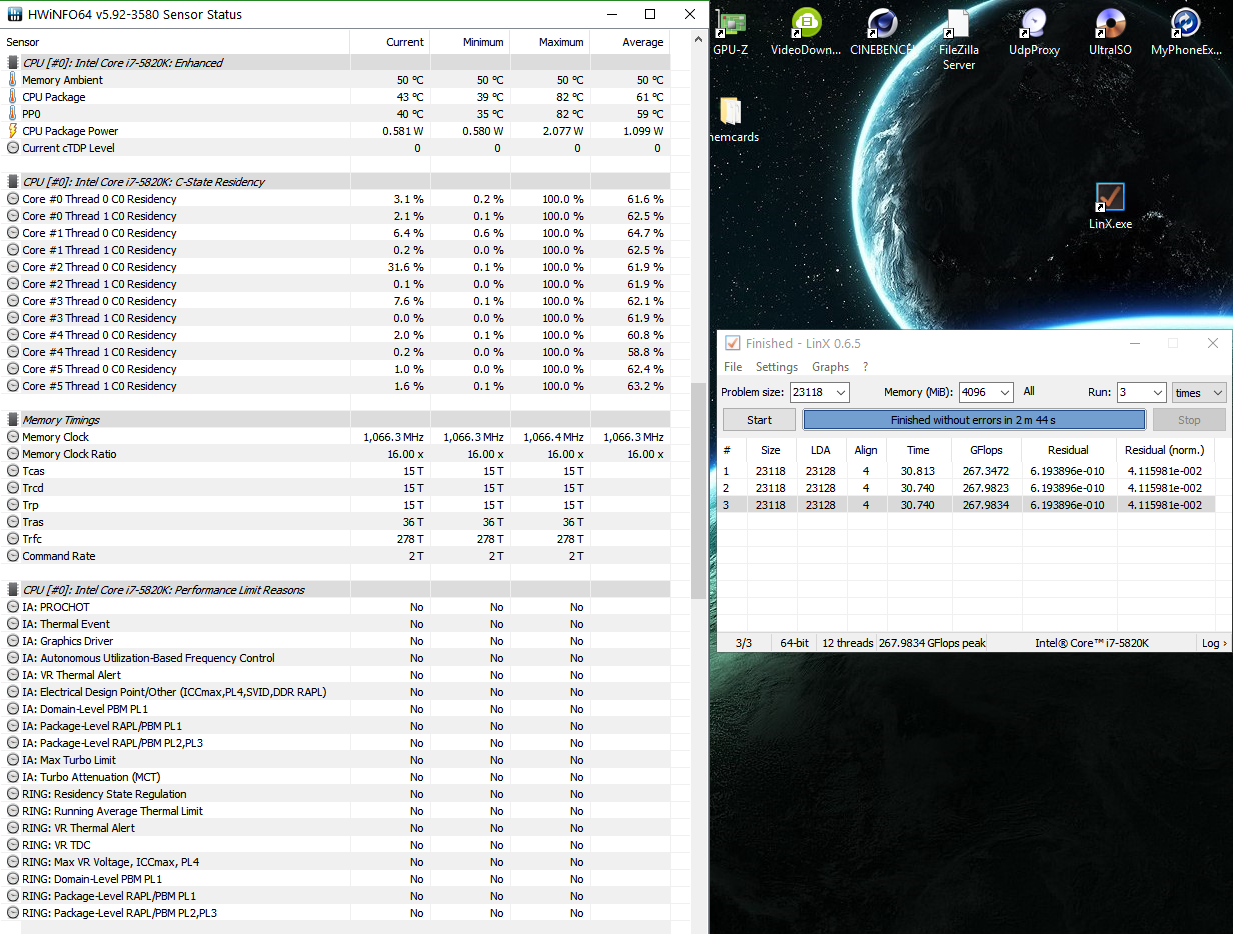Launch UltraISO desktop shortcut
This screenshot has width=1233, height=934.
(1110, 31)
